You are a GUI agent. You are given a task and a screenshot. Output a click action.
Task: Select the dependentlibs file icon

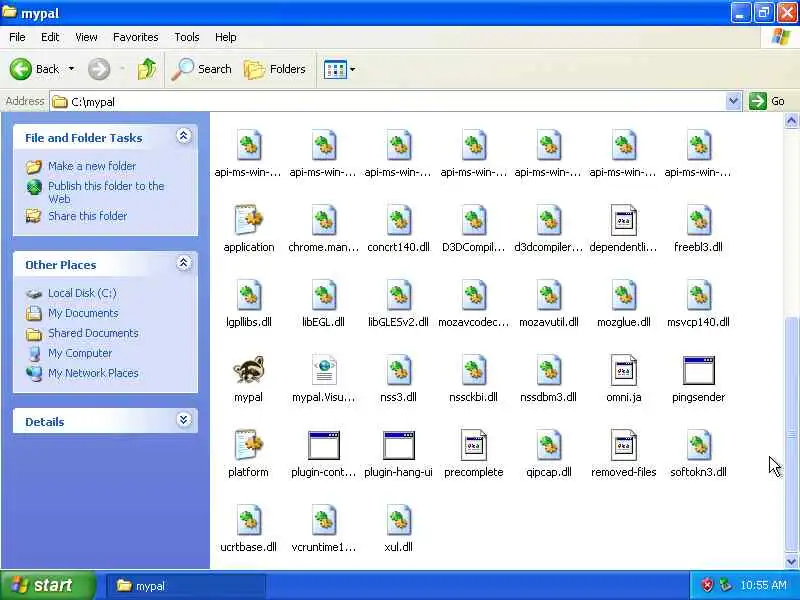pos(623,220)
